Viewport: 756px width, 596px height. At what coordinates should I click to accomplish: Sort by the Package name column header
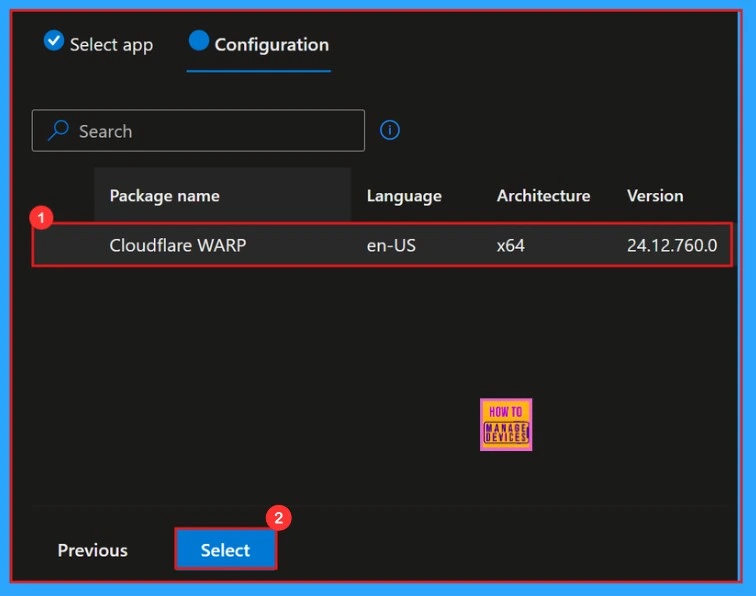(x=164, y=196)
